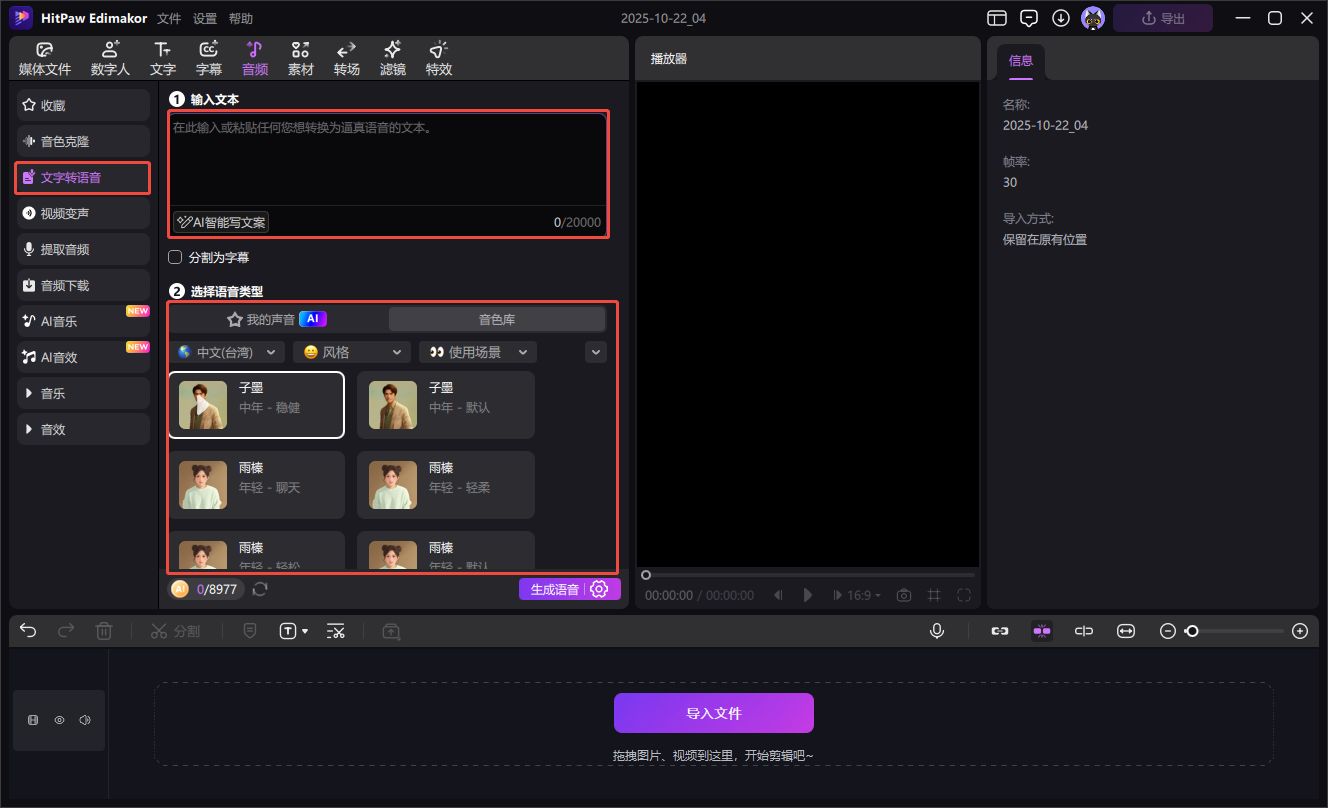This screenshot has height=808, width=1328.
Task: Open the 设置 menu in title bar
Action: tap(205, 18)
